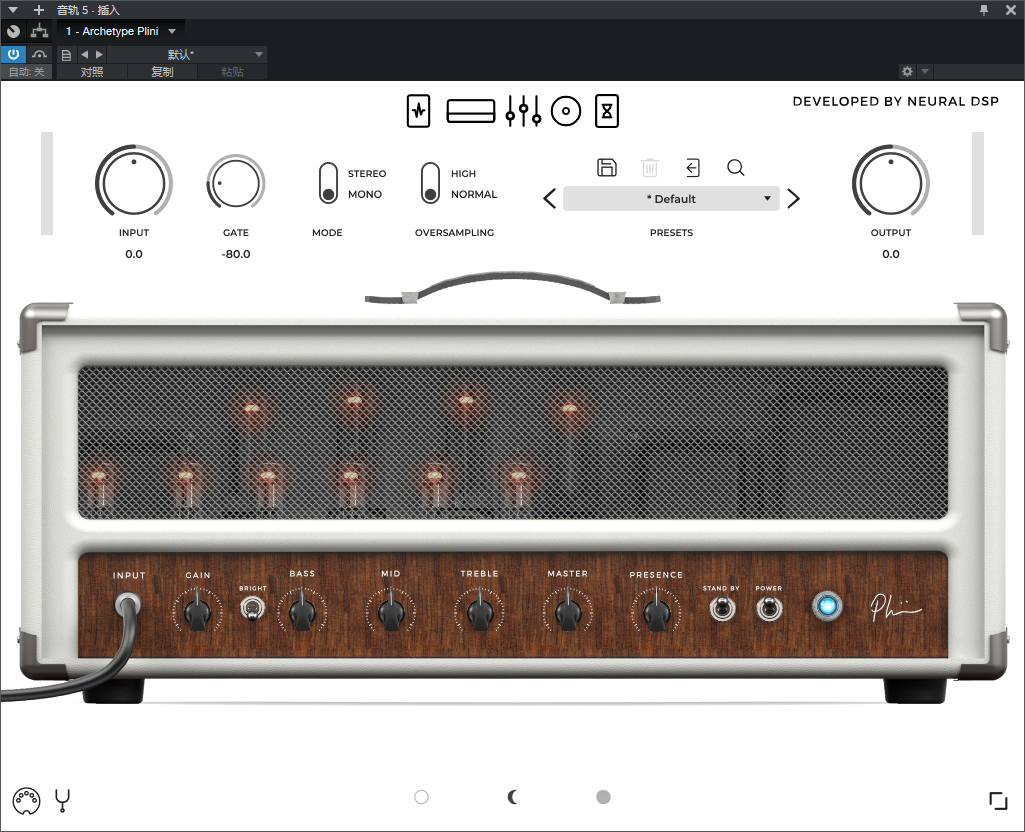The height and width of the screenshot is (832, 1025).
Task: Flip the amp Power switch
Action: click(769, 609)
